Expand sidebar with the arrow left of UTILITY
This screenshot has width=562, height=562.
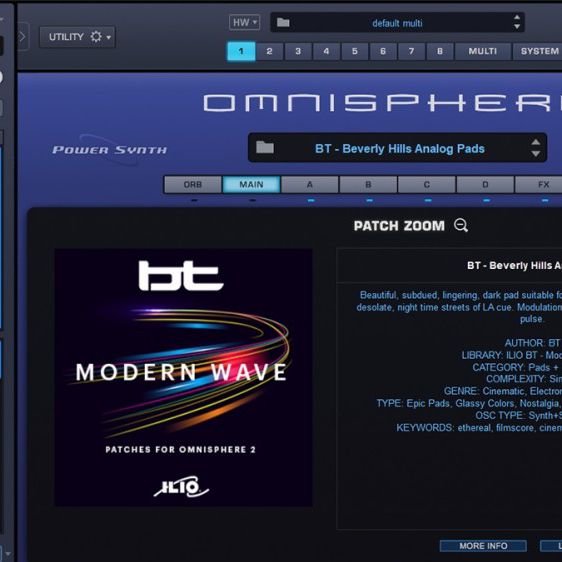(x=22, y=37)
